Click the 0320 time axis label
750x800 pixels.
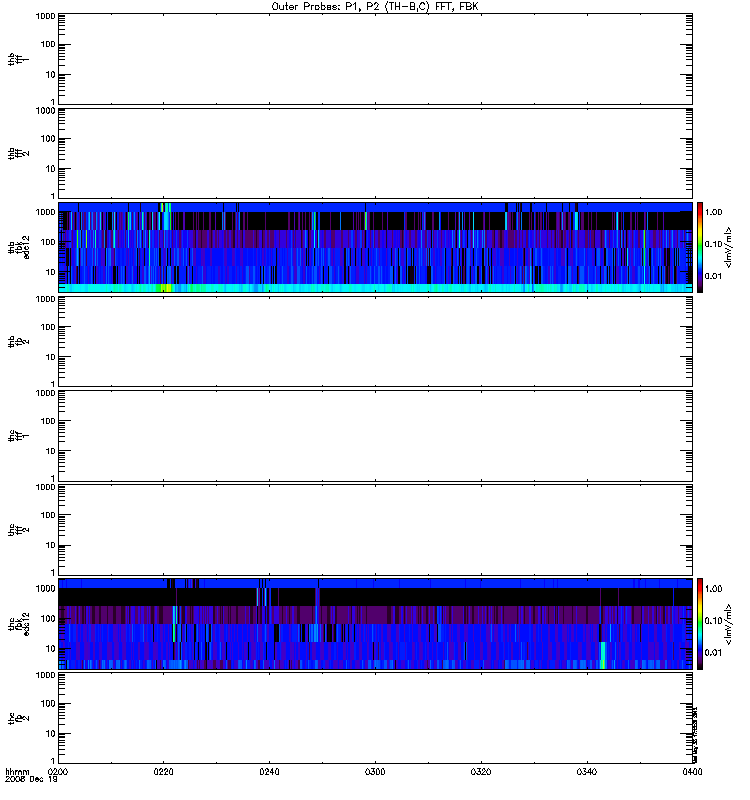pyautogui.click(x=481, y=771)
